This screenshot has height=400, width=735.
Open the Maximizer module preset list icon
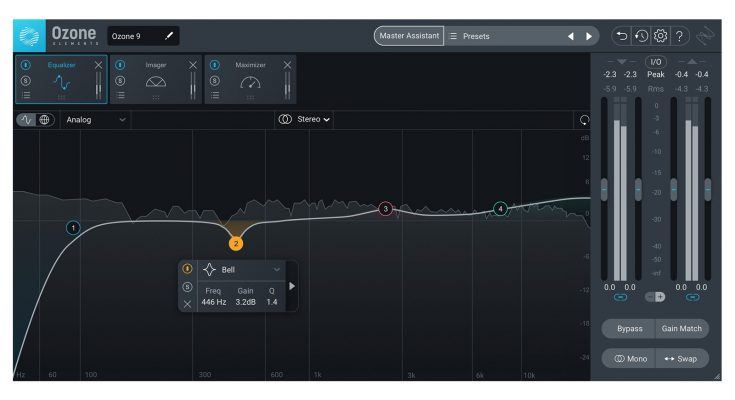215,95
